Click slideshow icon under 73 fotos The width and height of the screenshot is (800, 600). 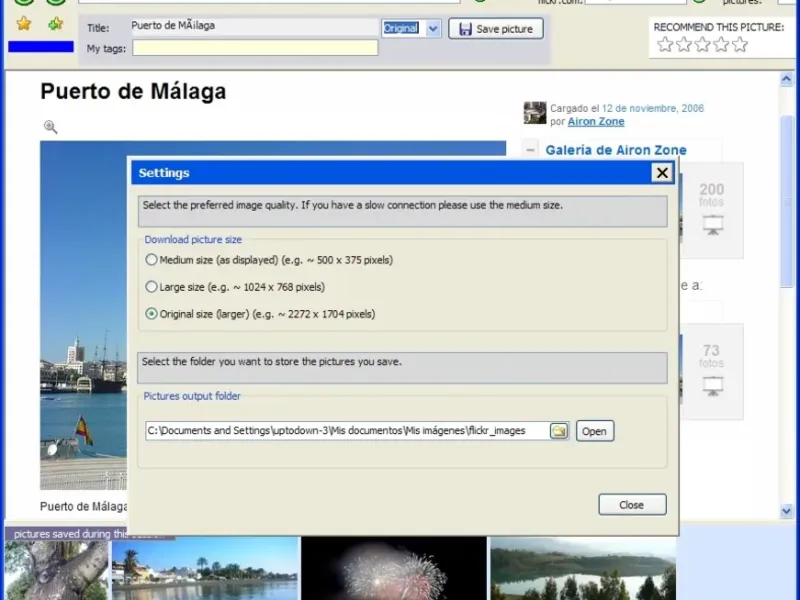(x=713, y=386)
